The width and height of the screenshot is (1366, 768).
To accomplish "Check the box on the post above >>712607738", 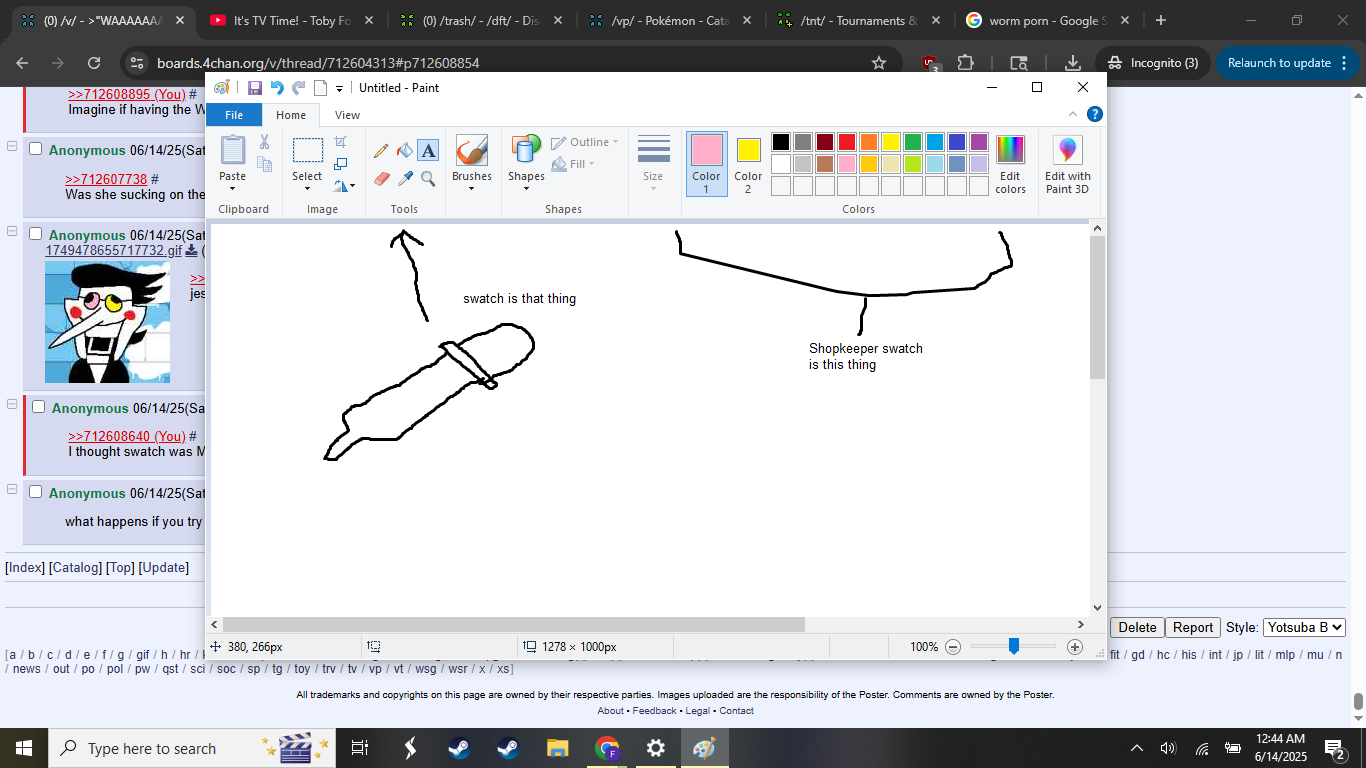I will point(35,149).
